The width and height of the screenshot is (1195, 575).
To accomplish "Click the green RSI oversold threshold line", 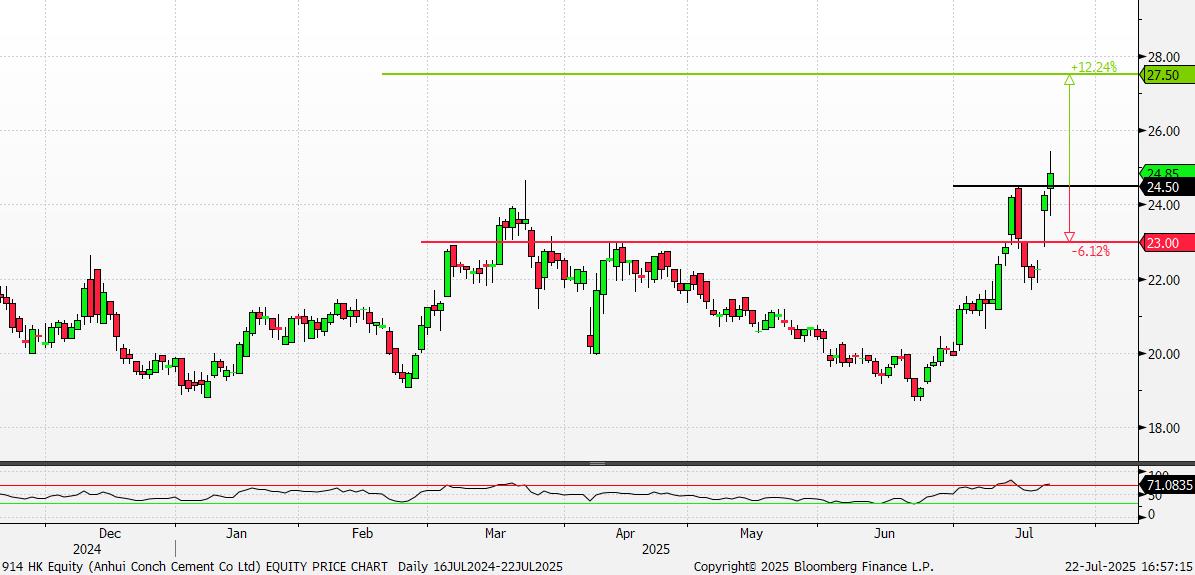I will coord(569,503).
